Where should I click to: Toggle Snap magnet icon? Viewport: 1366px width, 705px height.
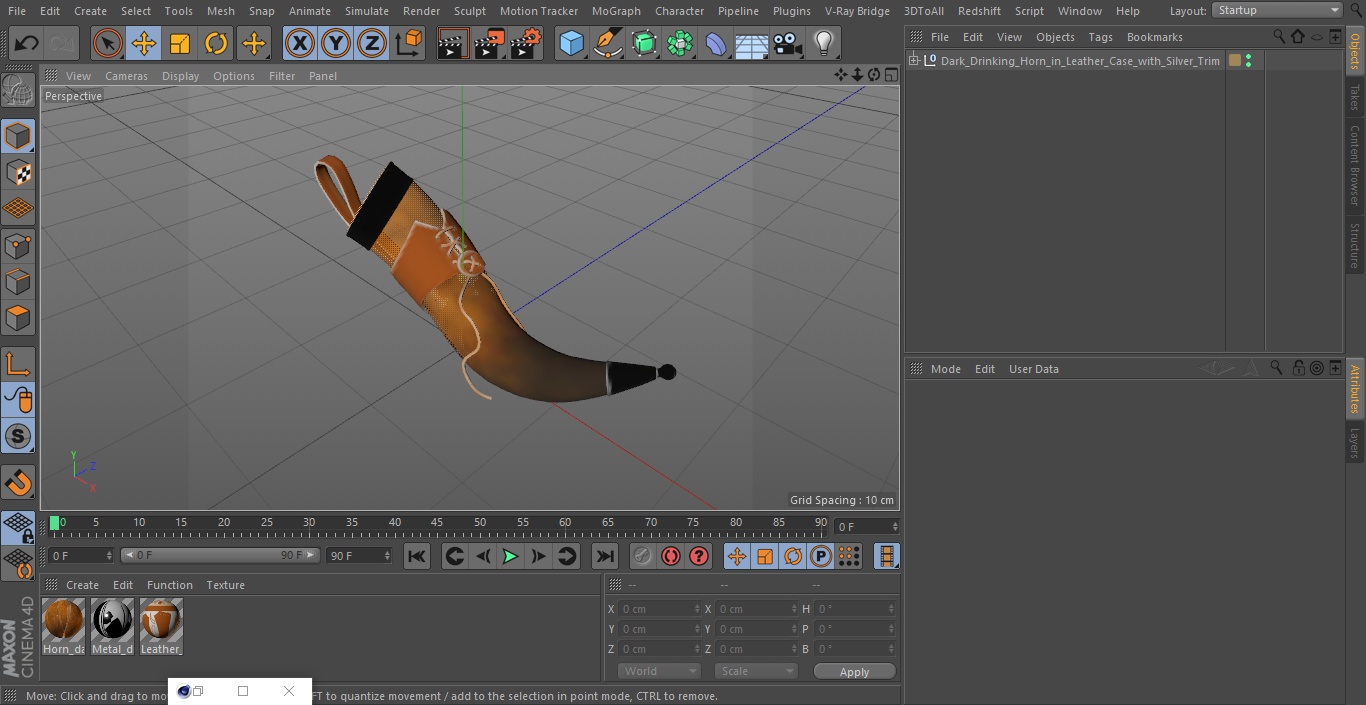tap(18, 482)
